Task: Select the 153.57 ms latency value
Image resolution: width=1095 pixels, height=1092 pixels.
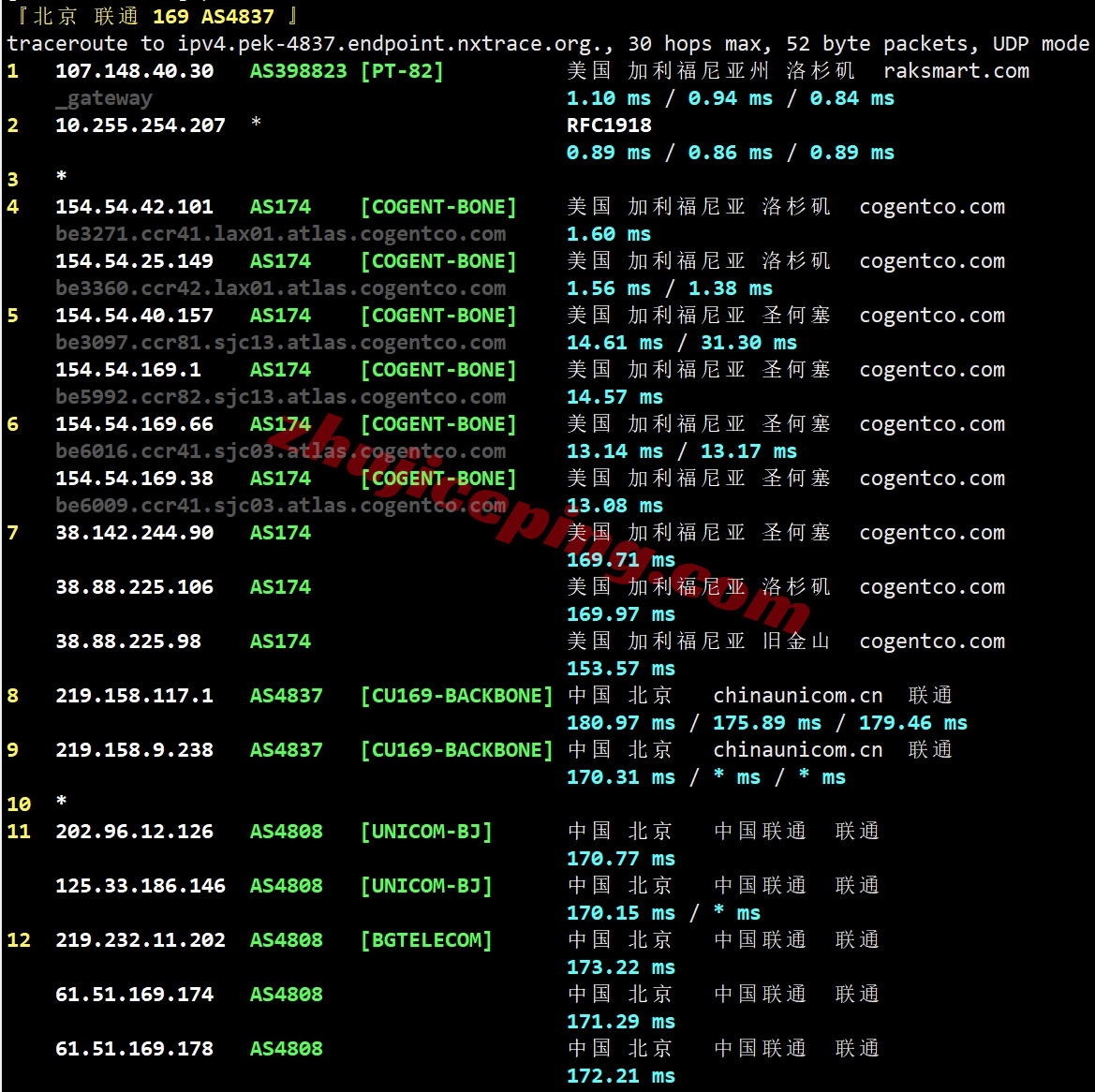Action: pos(621,669)
